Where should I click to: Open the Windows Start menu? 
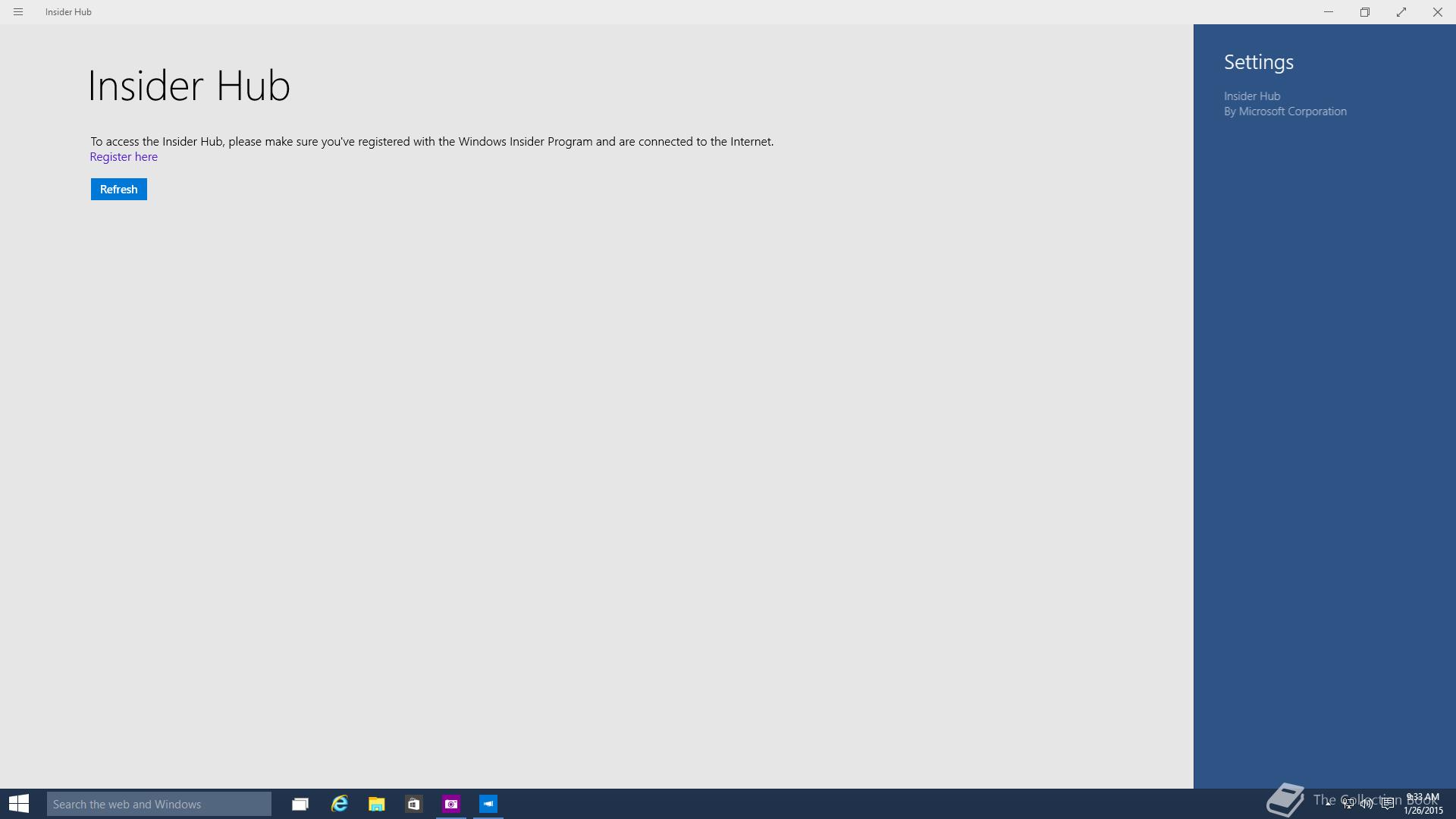19,804
